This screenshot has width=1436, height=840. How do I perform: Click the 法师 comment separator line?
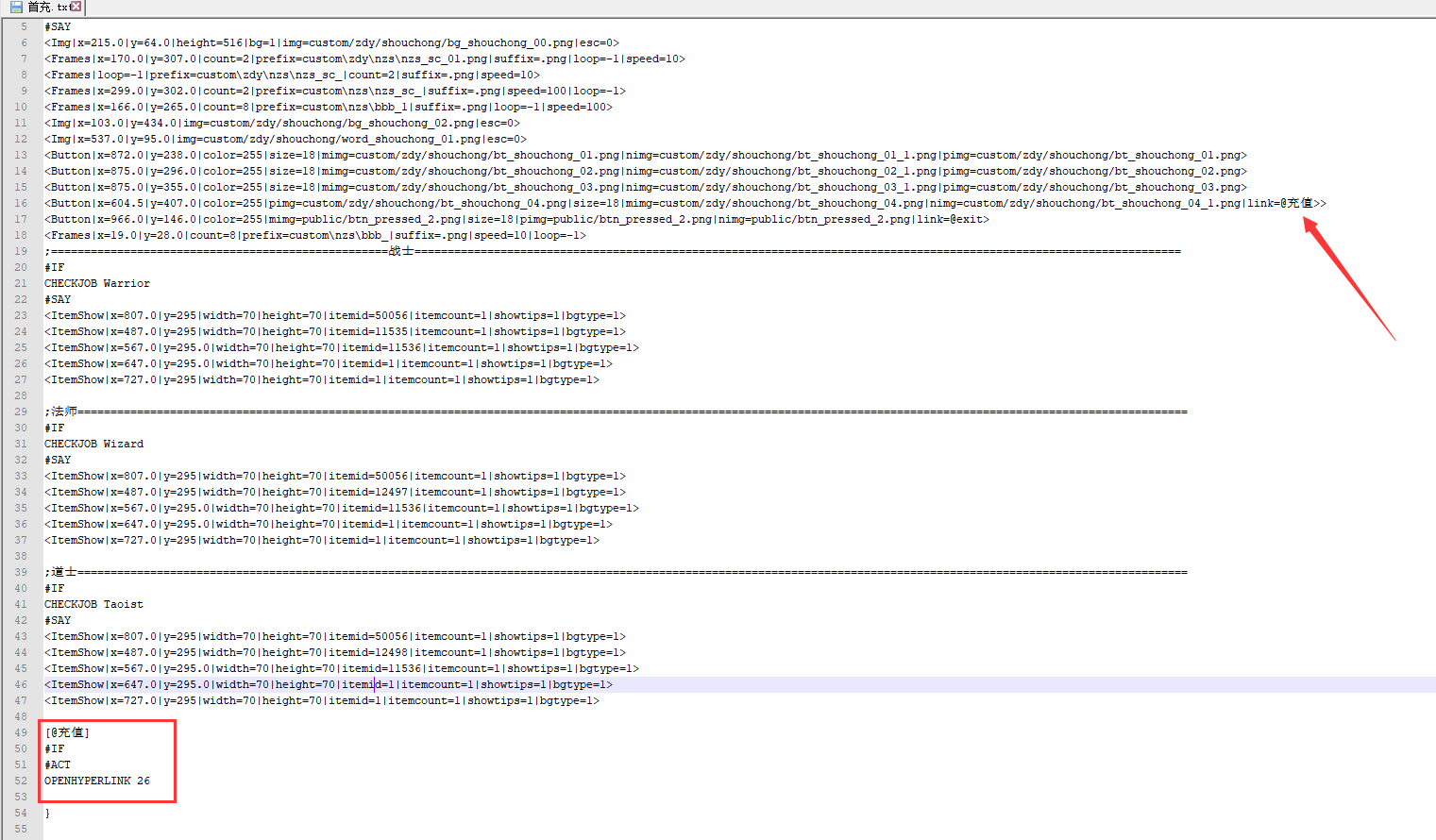click(616, 412)
